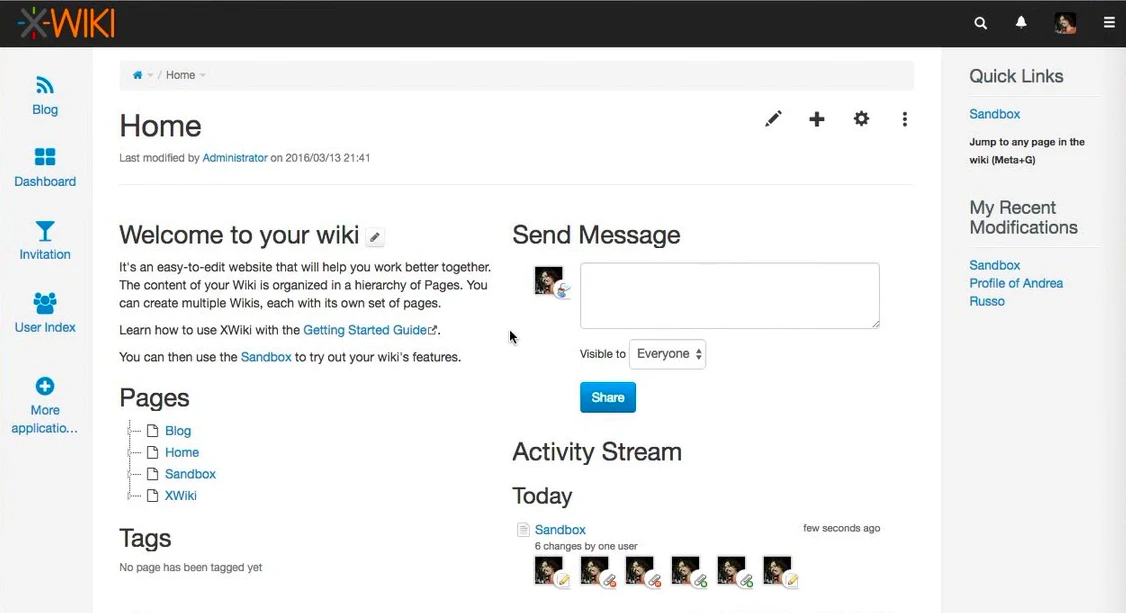Screen dimensions: 1126x613
Task: Open Sandbox under My Recent Modifications
Action: (x=995, y=266)
